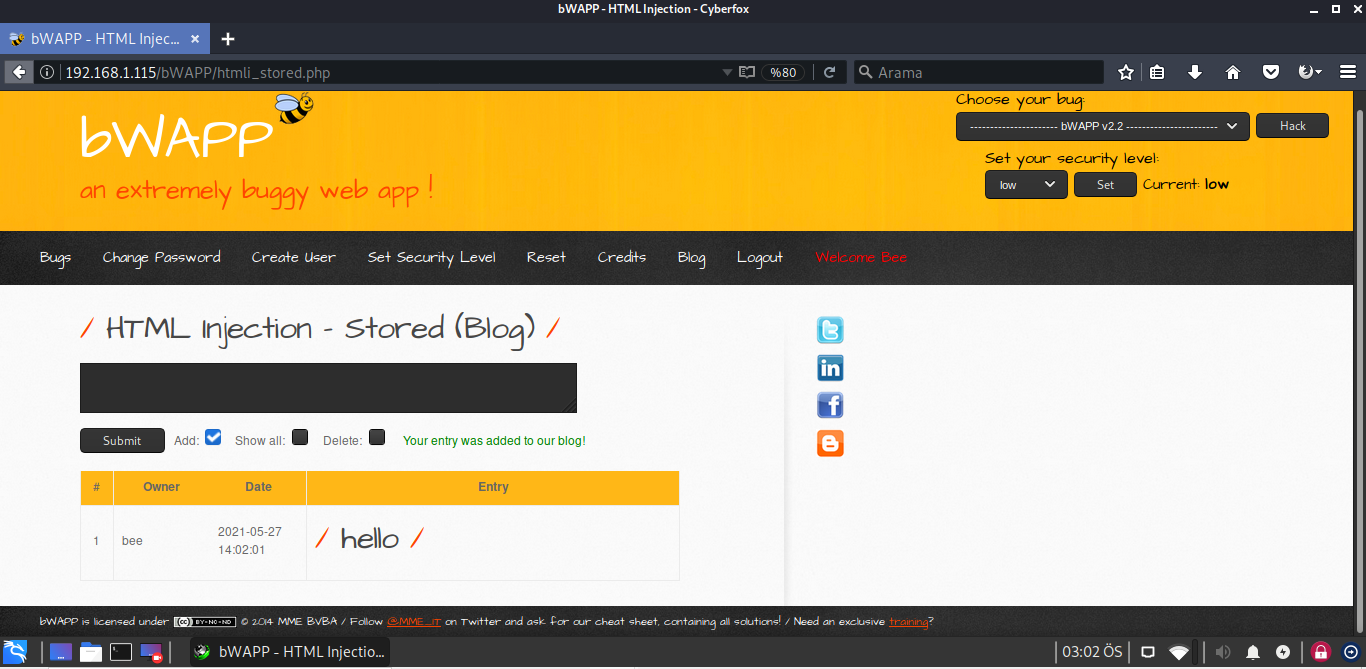Click the %80 zoom level button
The image size is (1366, 669).
783,72
